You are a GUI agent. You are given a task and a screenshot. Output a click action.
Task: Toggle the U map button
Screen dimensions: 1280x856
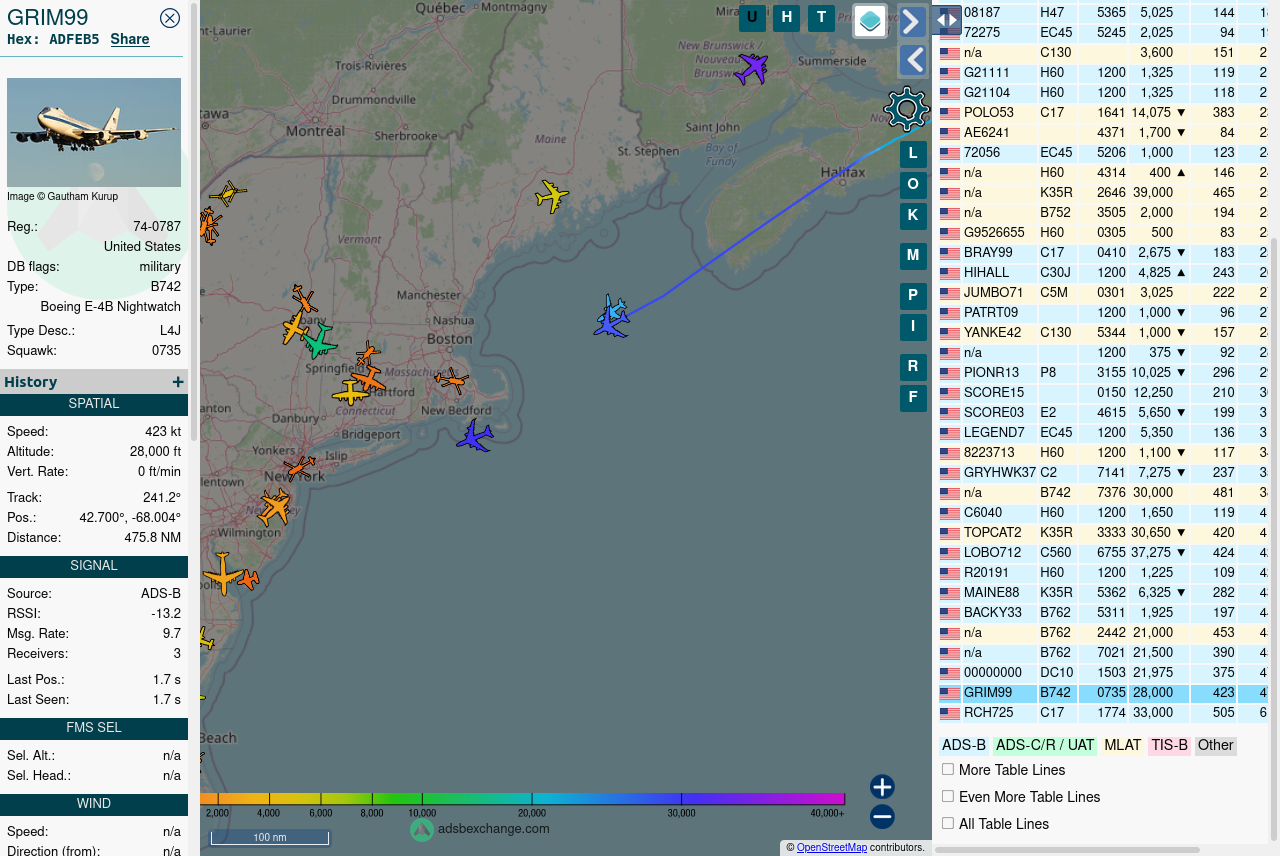(752, 17)
